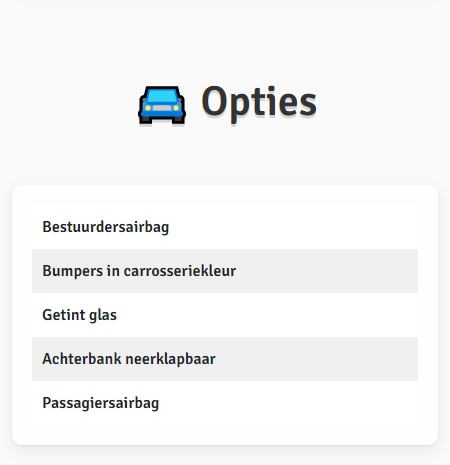Viewport: 450px width, 465px height.
Task: Click the word "Achterbank"
Action: tap(82, 359)
